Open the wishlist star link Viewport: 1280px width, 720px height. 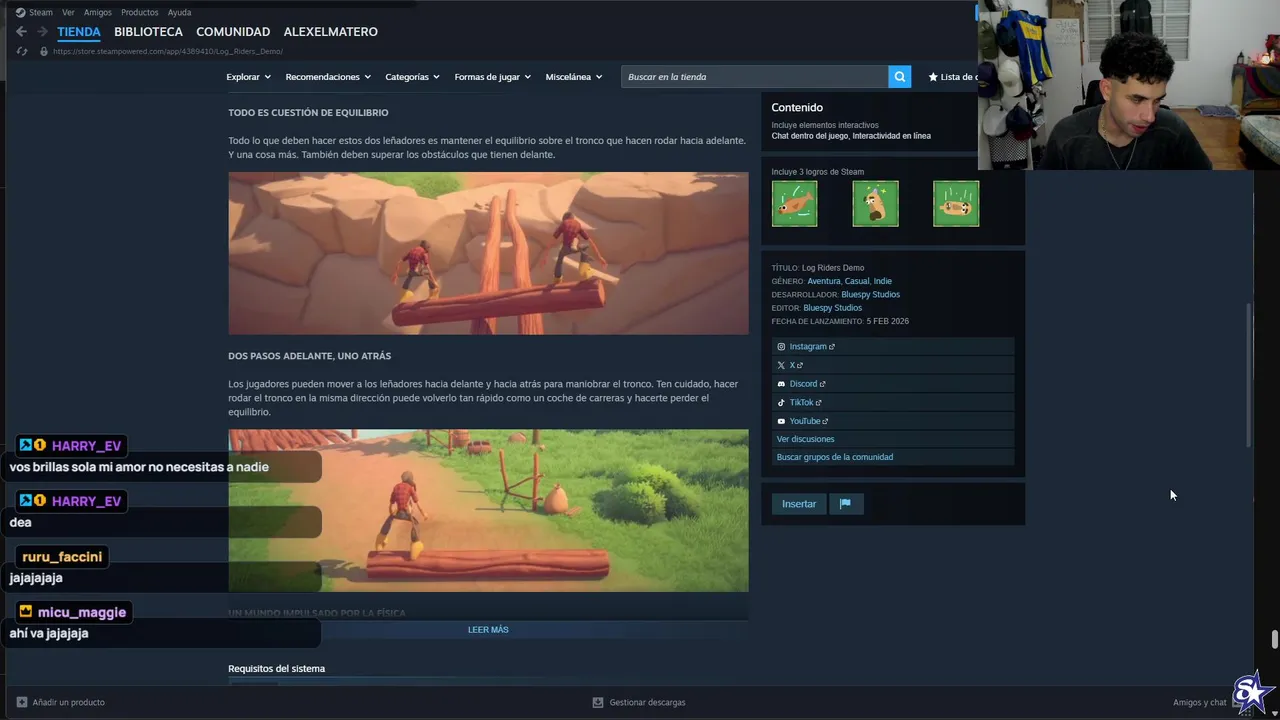952,77
